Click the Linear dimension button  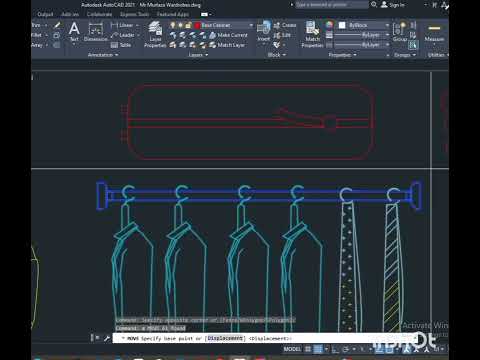pyautogui.click(x=122, y=25)
